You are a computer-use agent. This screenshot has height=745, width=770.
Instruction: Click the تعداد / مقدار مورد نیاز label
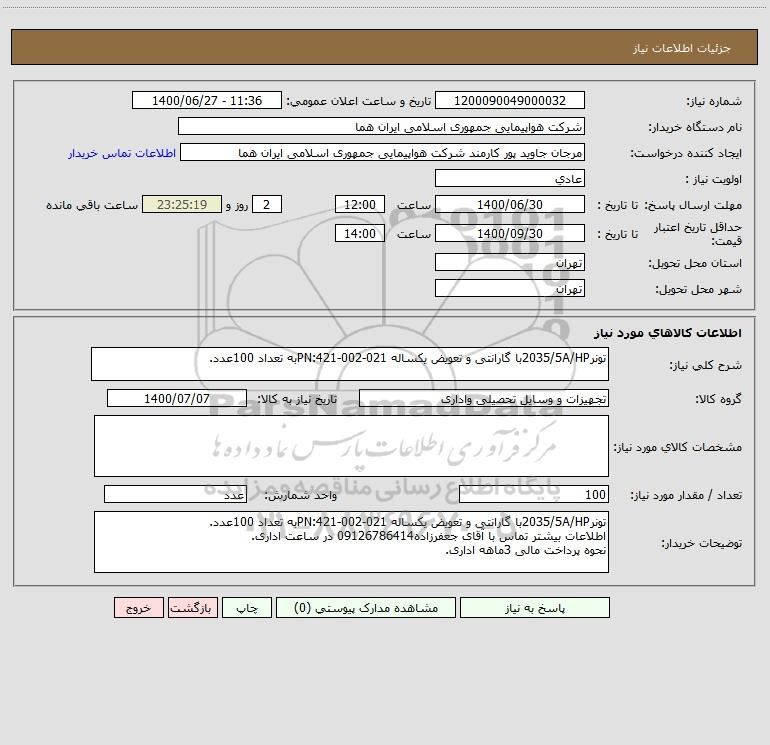[x=686, y=496]
